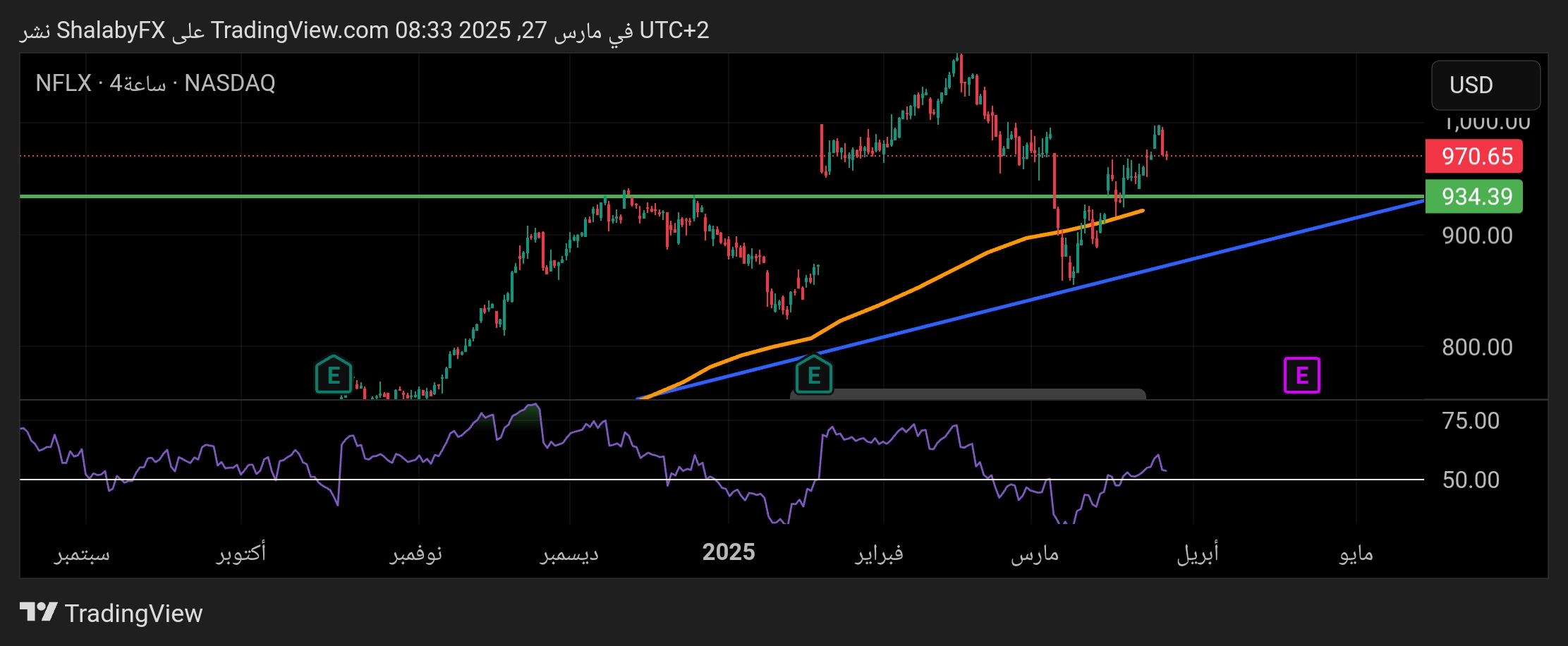This screenshot has height=646, width=1568.
Task: Click TradingView.com in the header caption
Action: pos(300,30)
